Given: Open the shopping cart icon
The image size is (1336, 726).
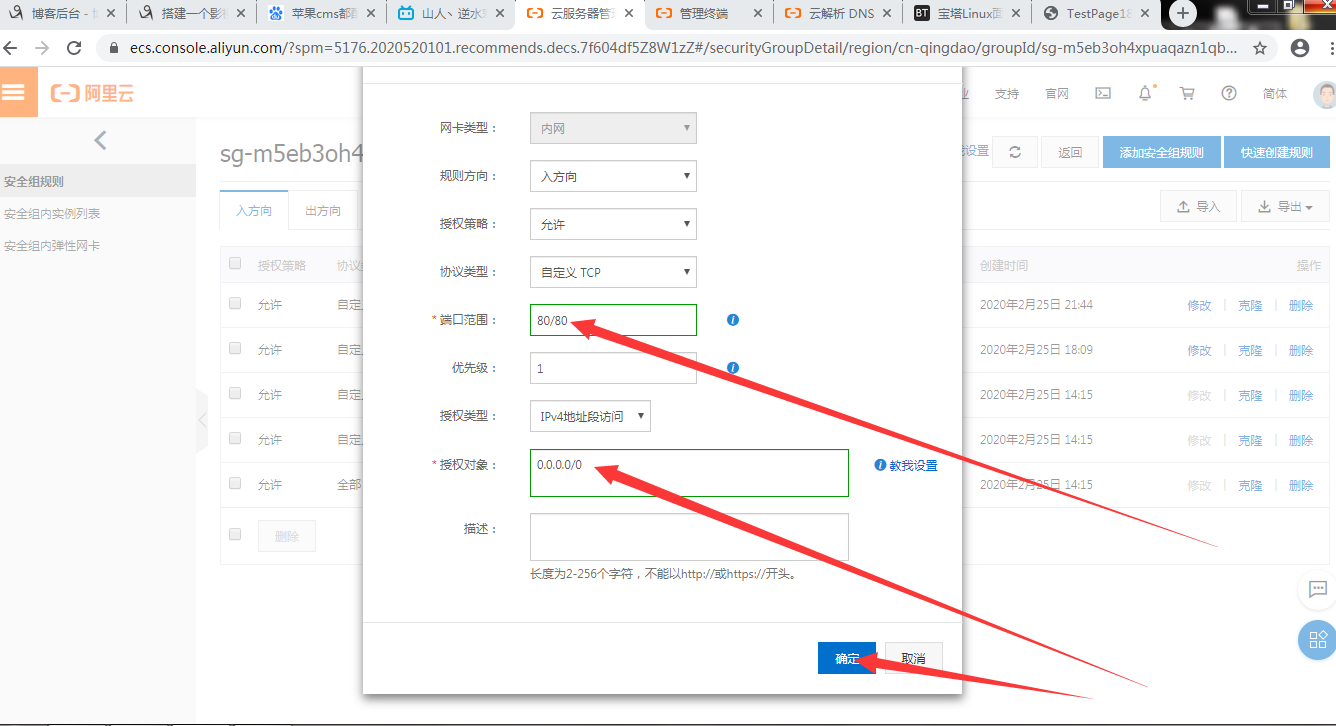Looking at the screenshot, I should point(1187,93).
